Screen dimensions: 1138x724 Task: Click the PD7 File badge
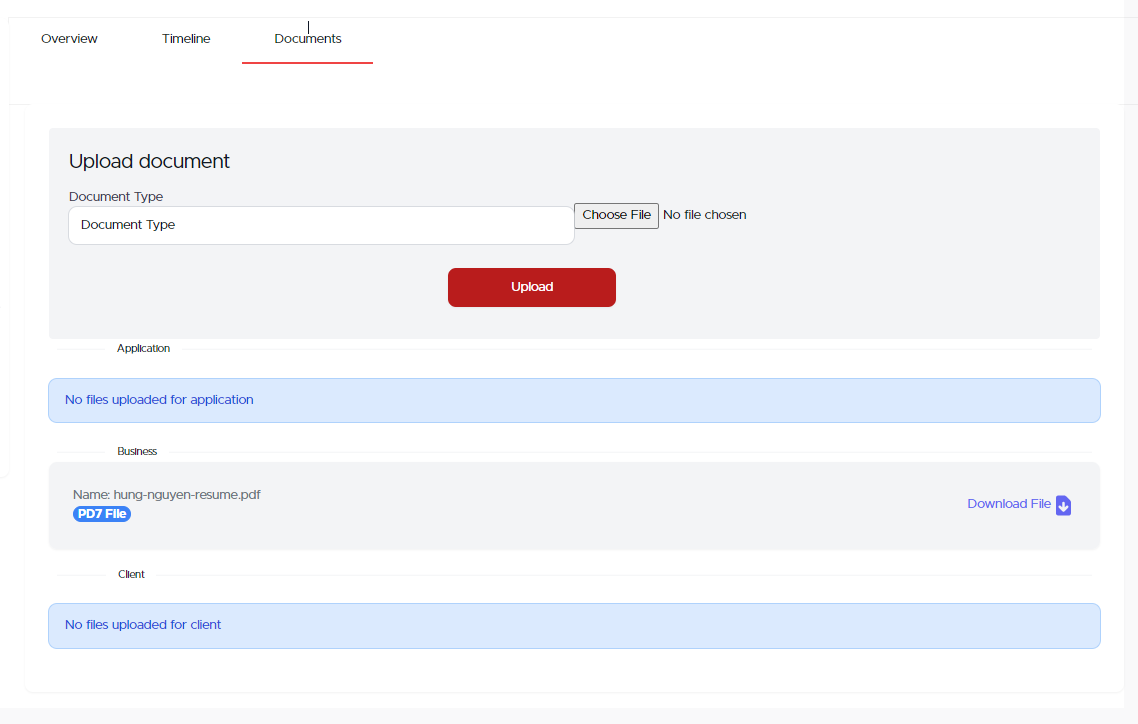click(102, 514)
